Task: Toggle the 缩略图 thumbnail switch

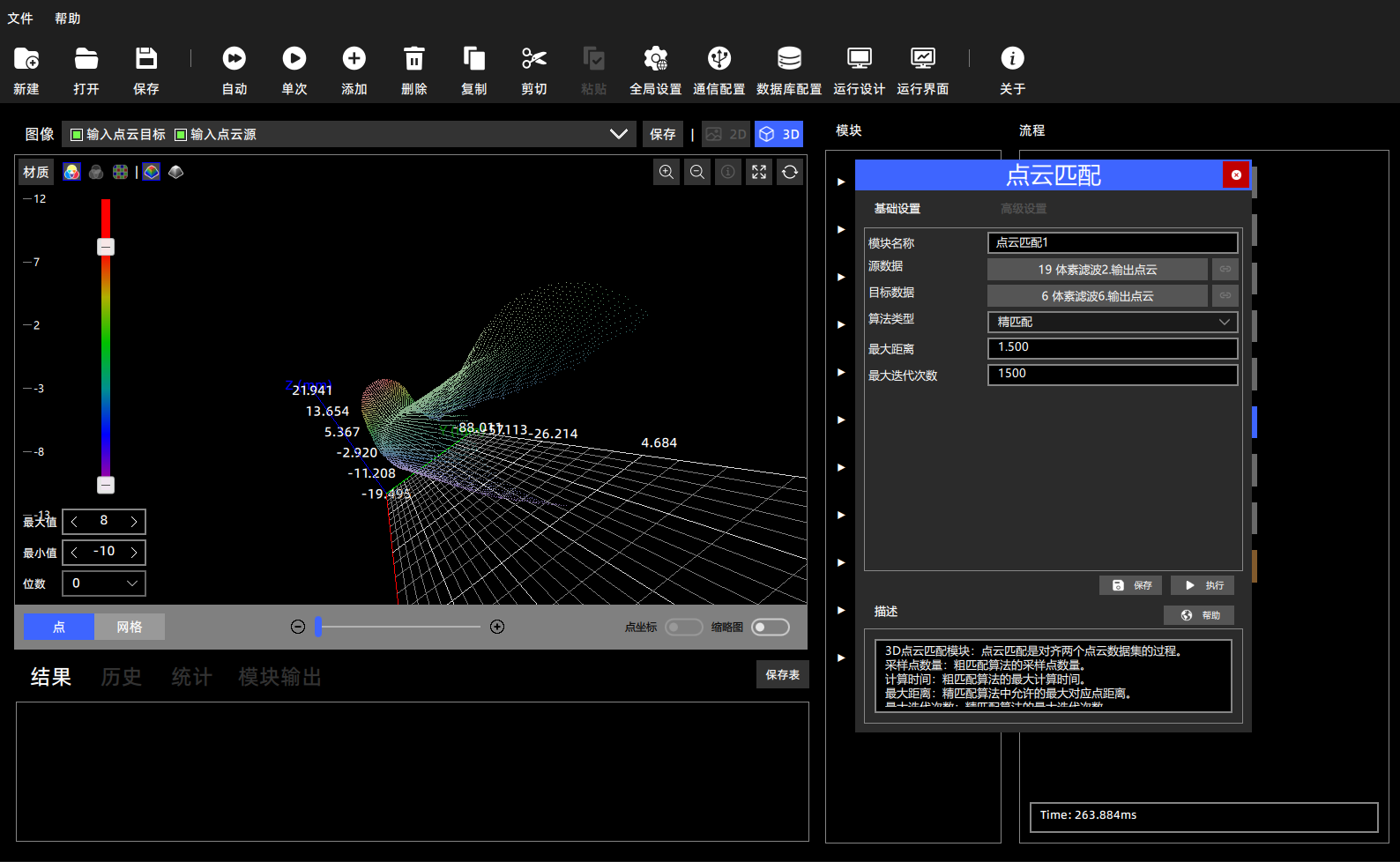Action: click(x=771, y=627)
